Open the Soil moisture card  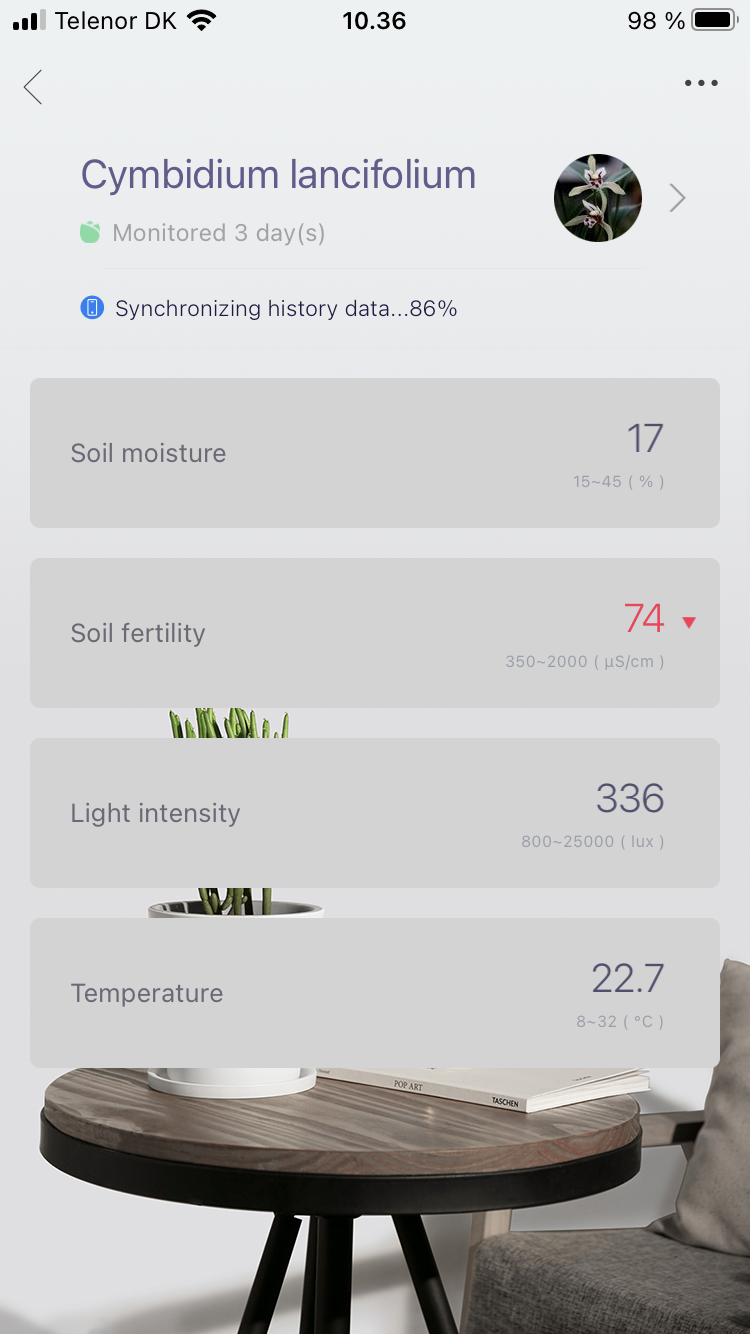coord(375,453)
